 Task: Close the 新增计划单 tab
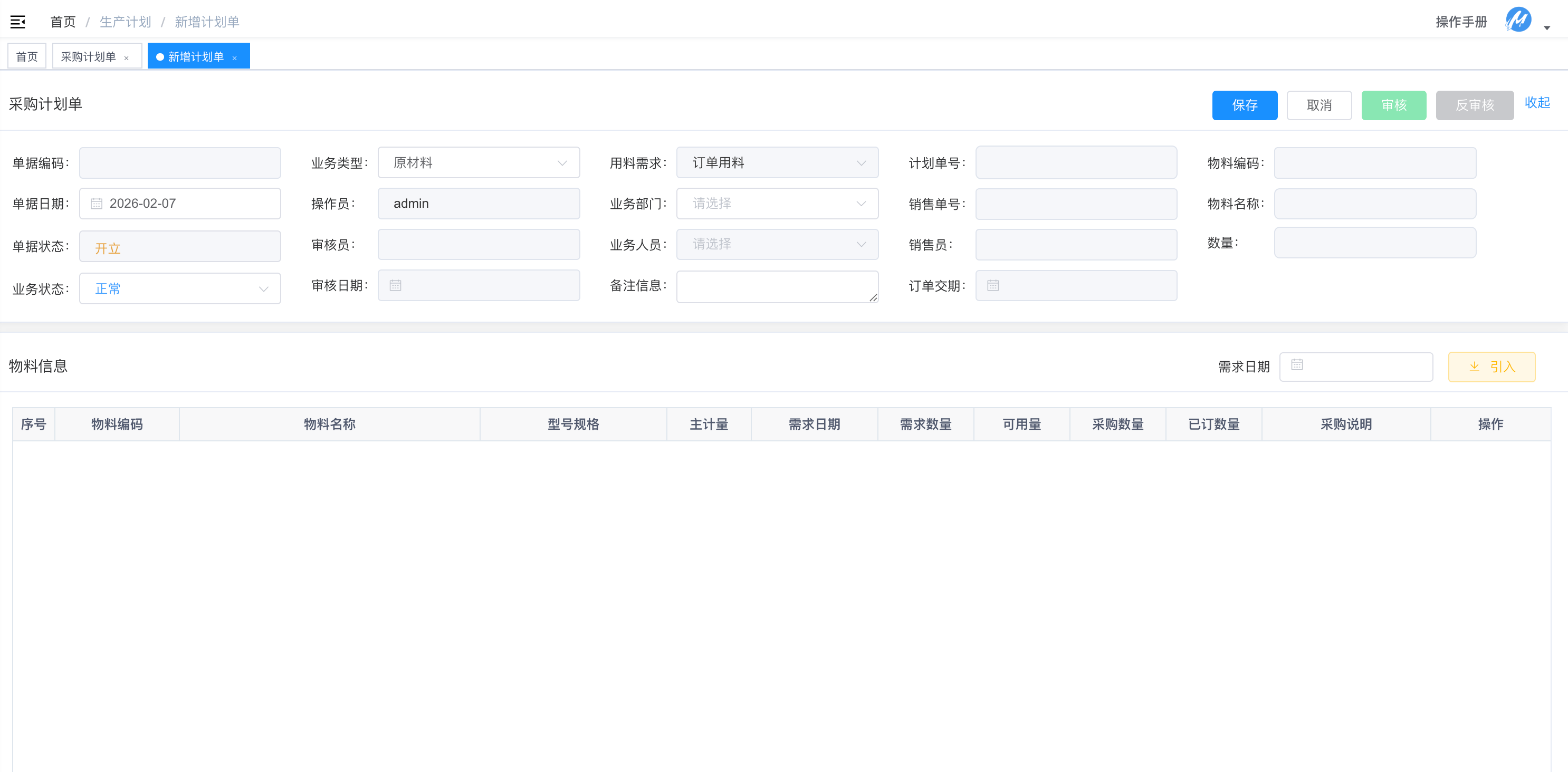click(235, 58)
